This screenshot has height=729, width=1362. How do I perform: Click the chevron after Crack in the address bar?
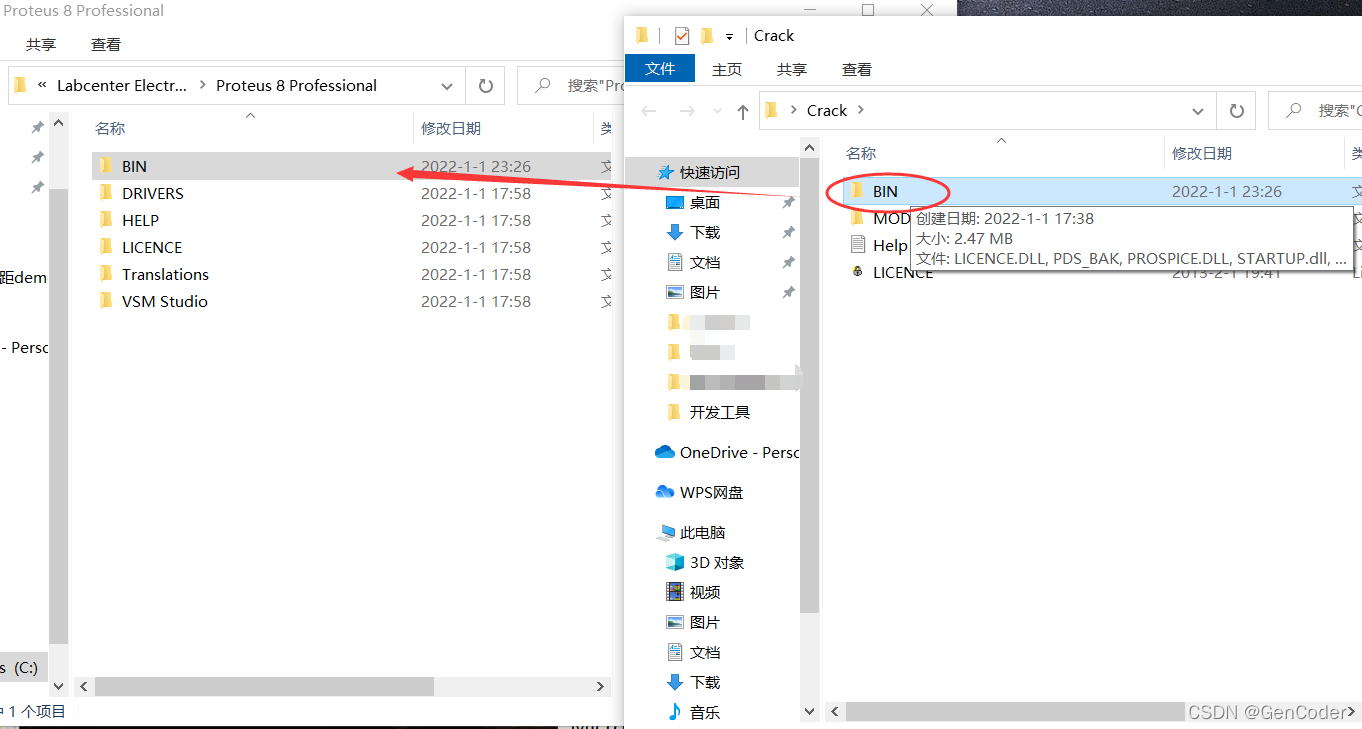pyautogui.click(x=860, y=110)
